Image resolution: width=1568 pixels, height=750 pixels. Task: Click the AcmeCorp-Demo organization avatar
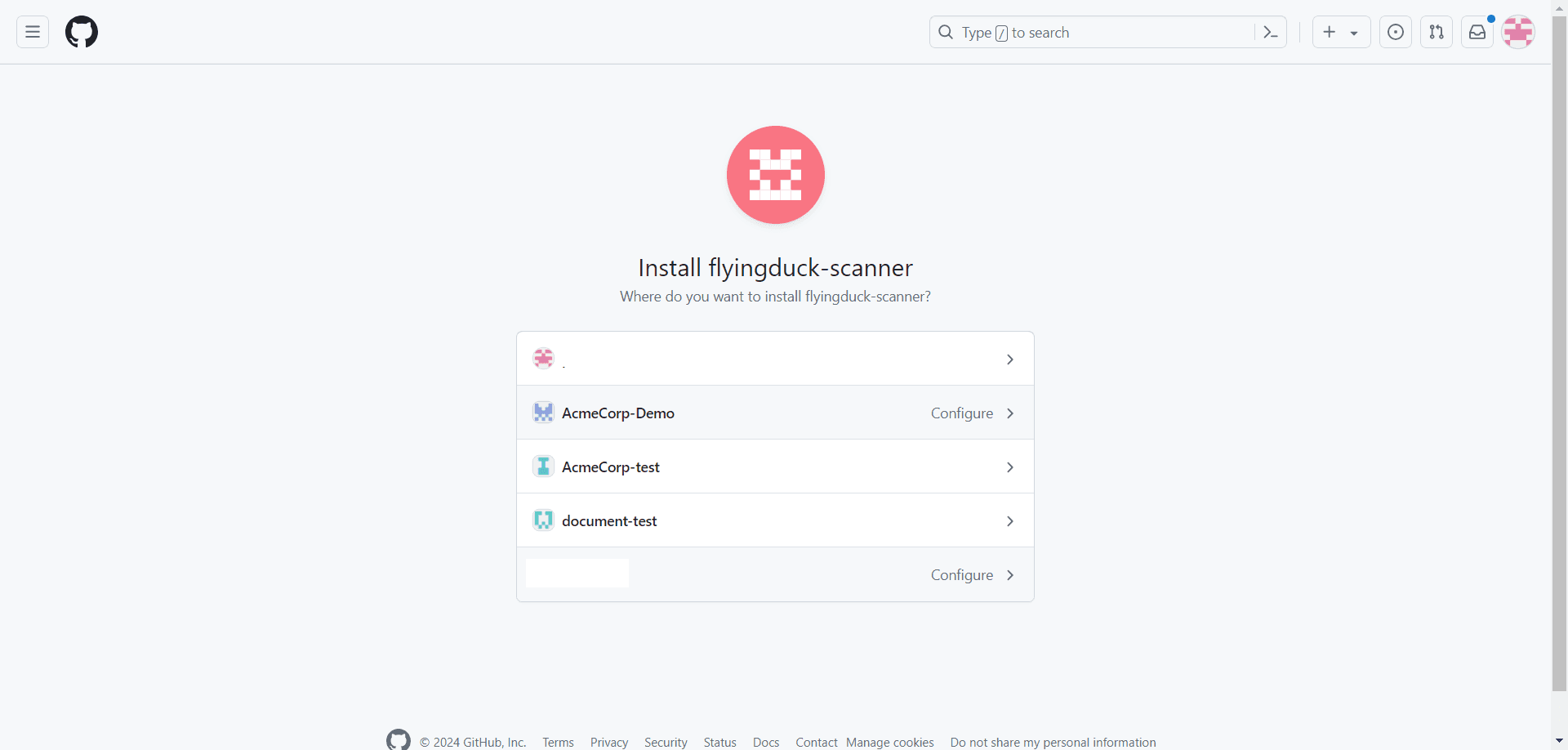543,413
